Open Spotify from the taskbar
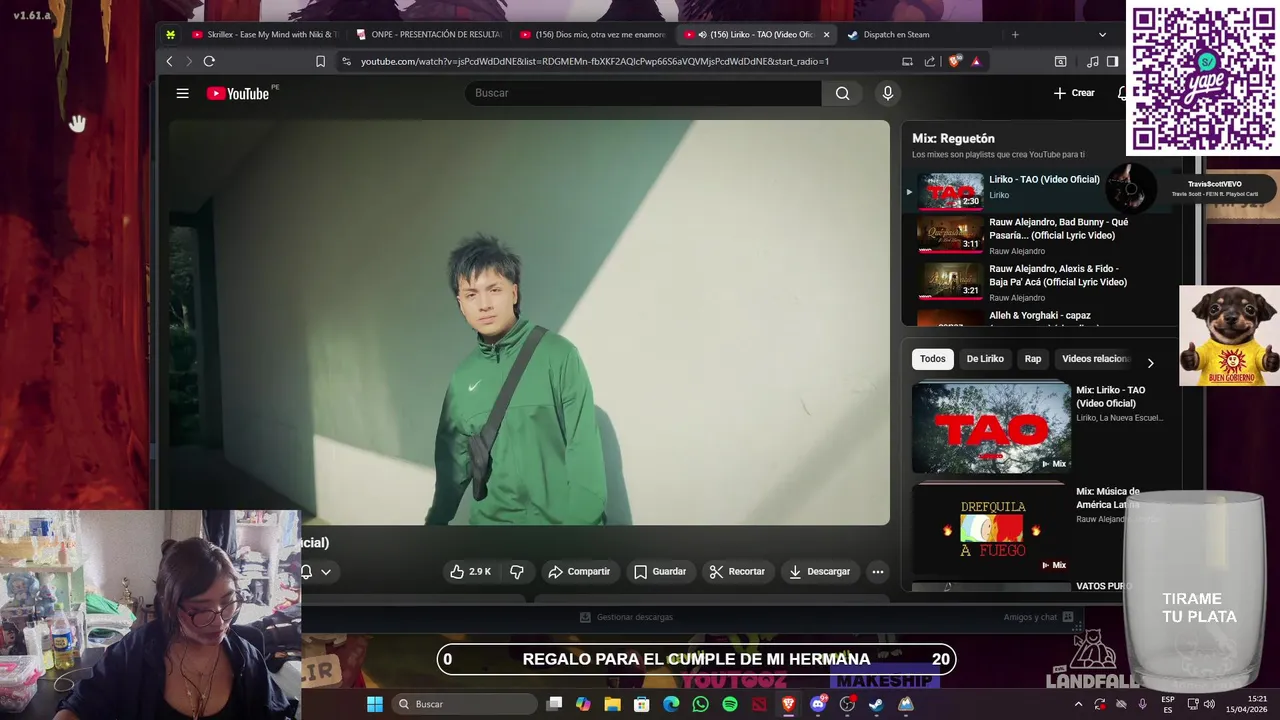1280x720 pixels. (x=730, y=704)
